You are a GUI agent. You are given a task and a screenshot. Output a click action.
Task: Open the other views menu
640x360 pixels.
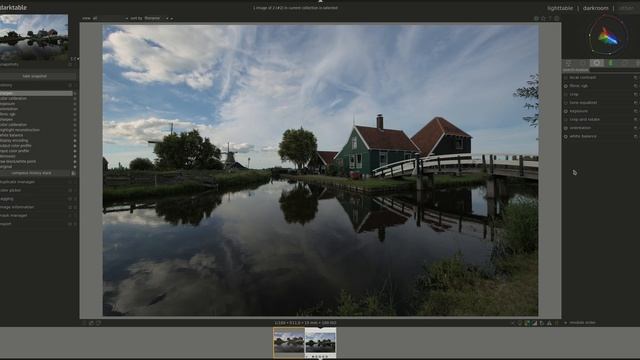[x=626, y=8]
